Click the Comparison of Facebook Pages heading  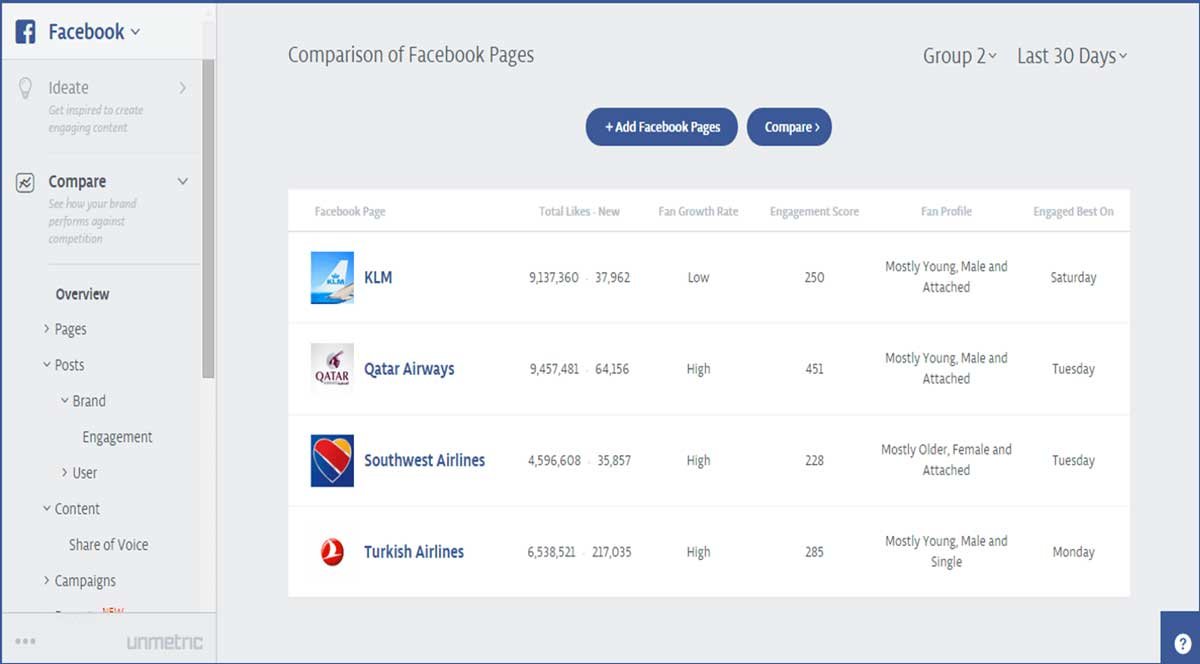click(411, 56)
